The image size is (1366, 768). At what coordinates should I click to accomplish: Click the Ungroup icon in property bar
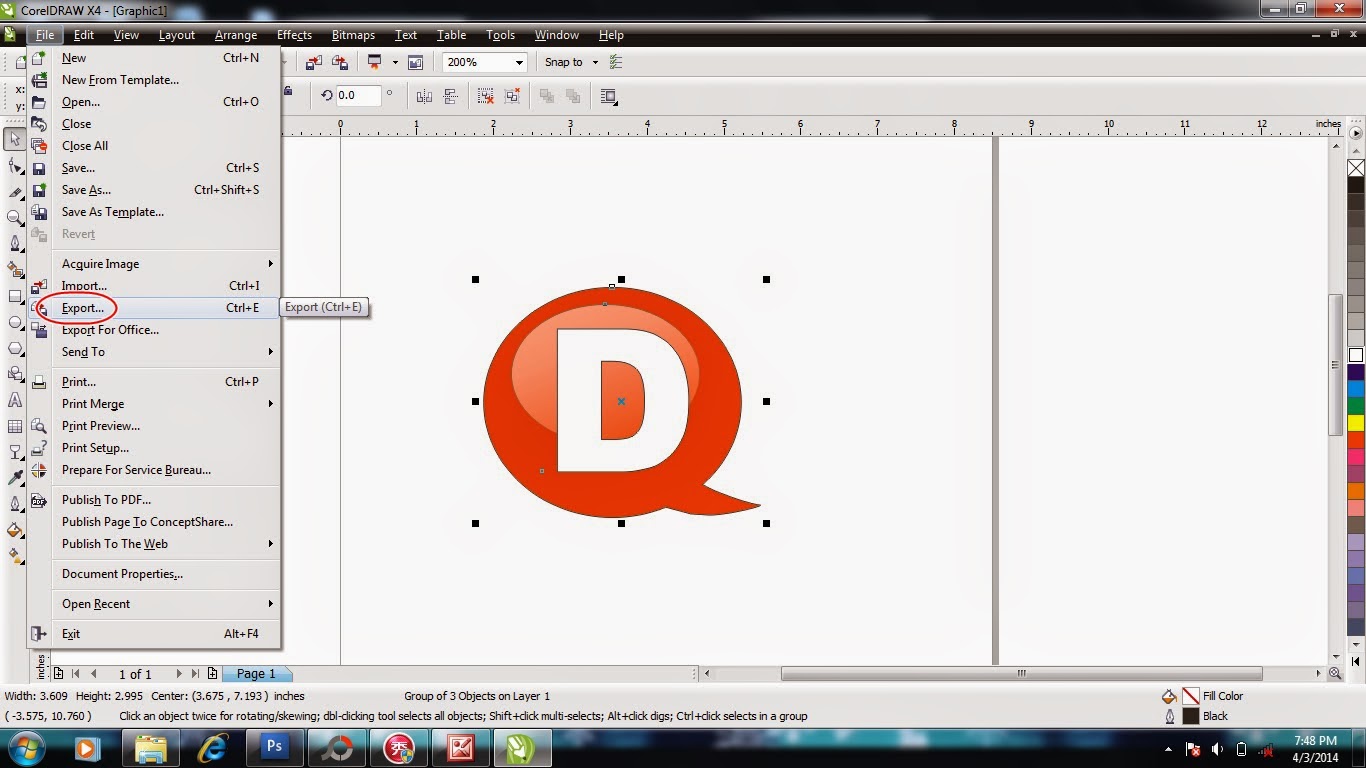tap(485, 96)
